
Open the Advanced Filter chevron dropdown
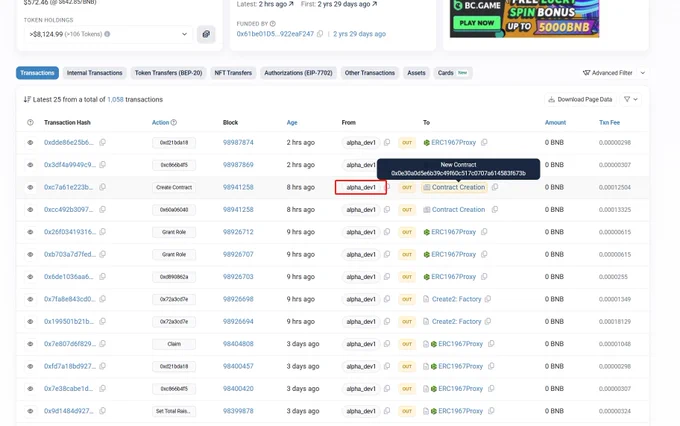click(643, 73)
